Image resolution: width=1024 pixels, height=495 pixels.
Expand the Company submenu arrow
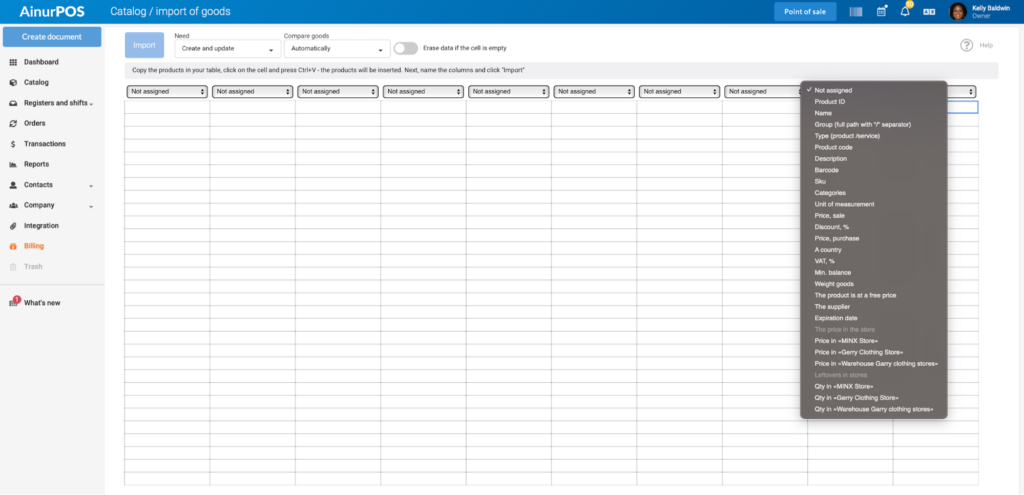click(x=91, y=206)
